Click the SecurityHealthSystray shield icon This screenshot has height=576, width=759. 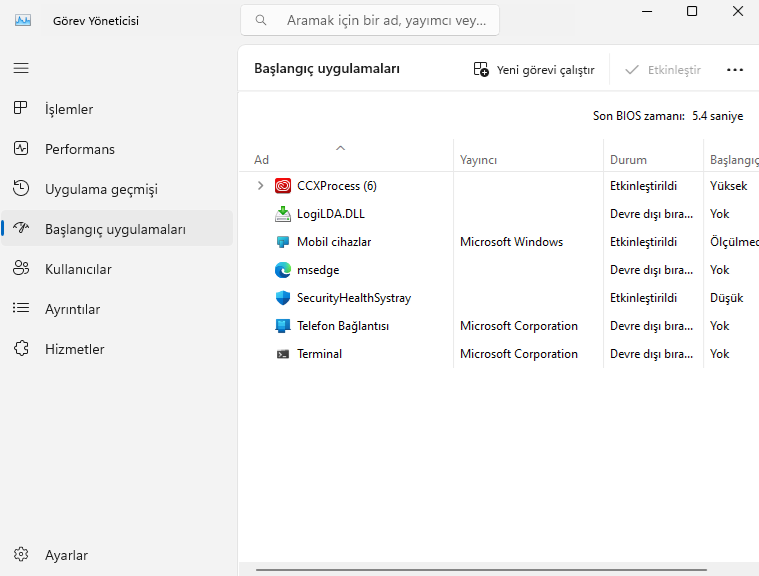pyautogui.click(x=283, y=298)
